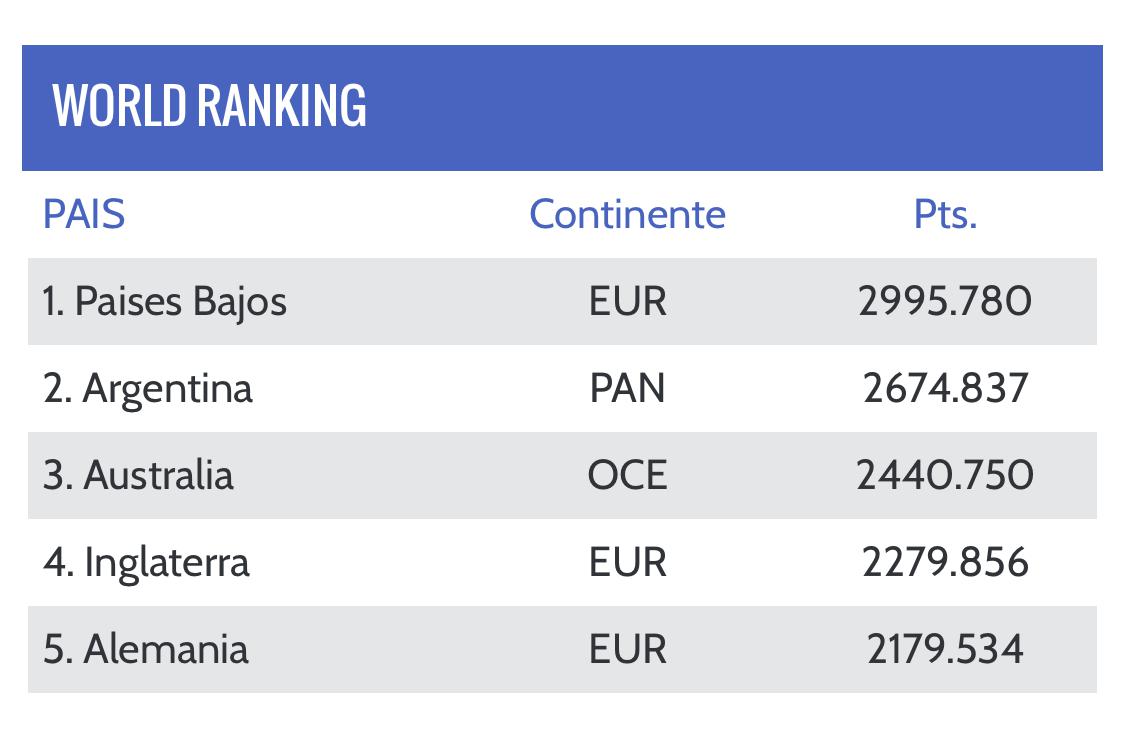Select the 2674.837 points value
The height and width of the screenshot is (740, 1125).
(x=945, y=388)
